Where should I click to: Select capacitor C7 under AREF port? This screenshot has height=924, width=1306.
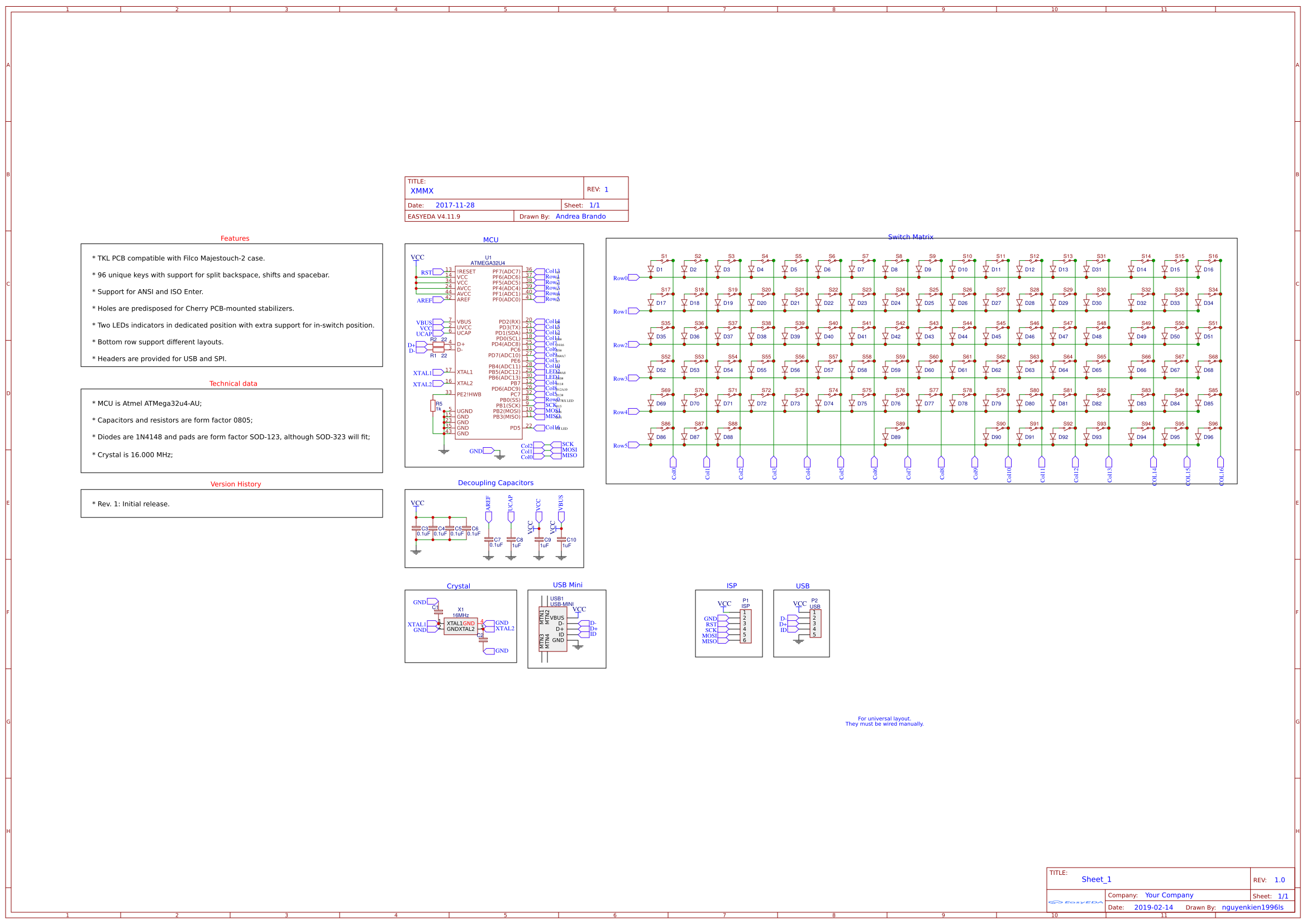pyautogui.click(x=488, y=539)
